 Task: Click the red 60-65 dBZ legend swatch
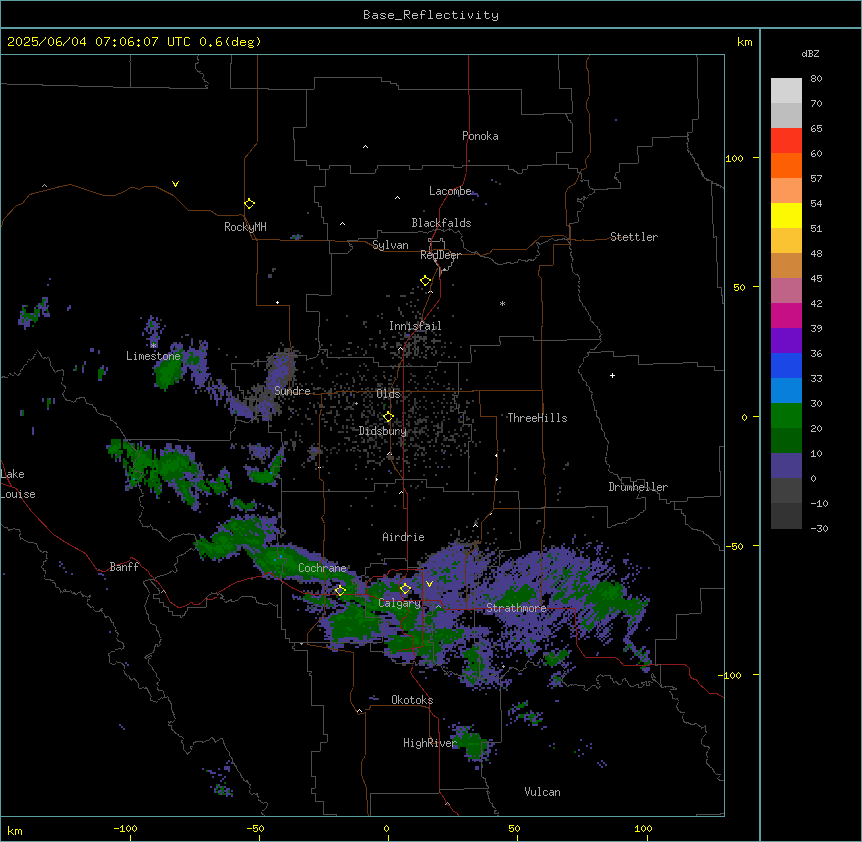[x=786, y=141]
